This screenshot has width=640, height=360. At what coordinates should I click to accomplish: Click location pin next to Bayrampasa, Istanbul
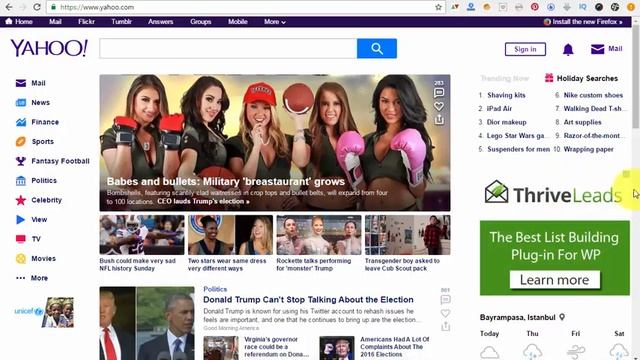click(x=562, y=317)
